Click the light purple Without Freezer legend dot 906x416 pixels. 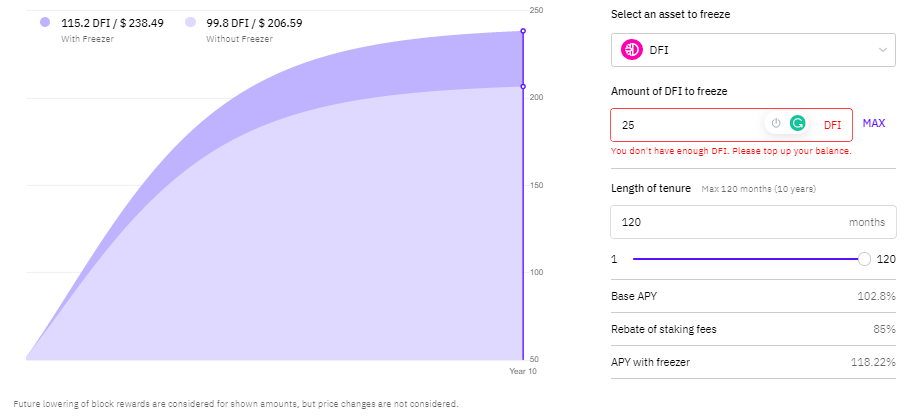click(191, 23)
